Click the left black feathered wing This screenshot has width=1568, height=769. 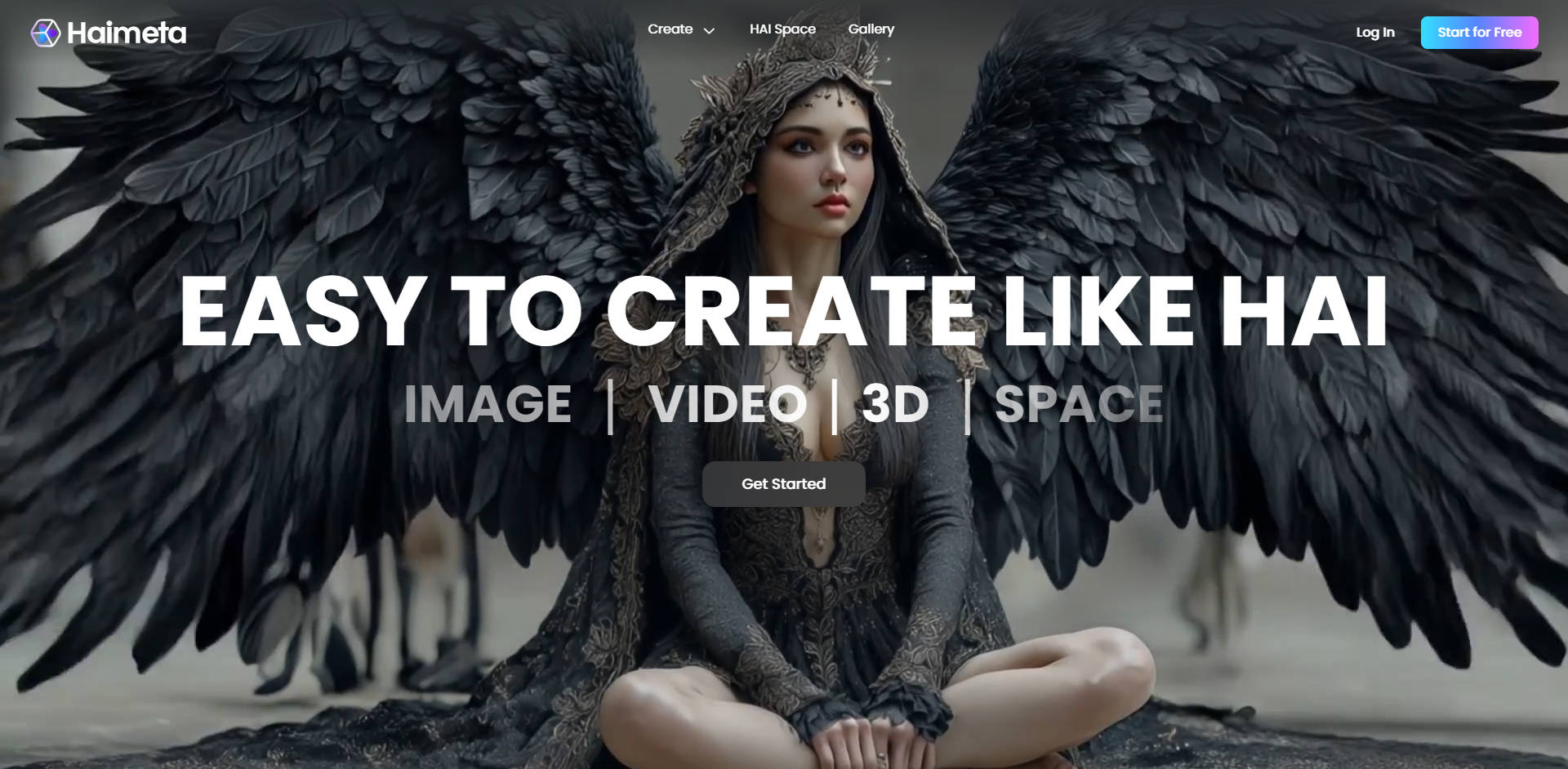(x=327, y=204)
